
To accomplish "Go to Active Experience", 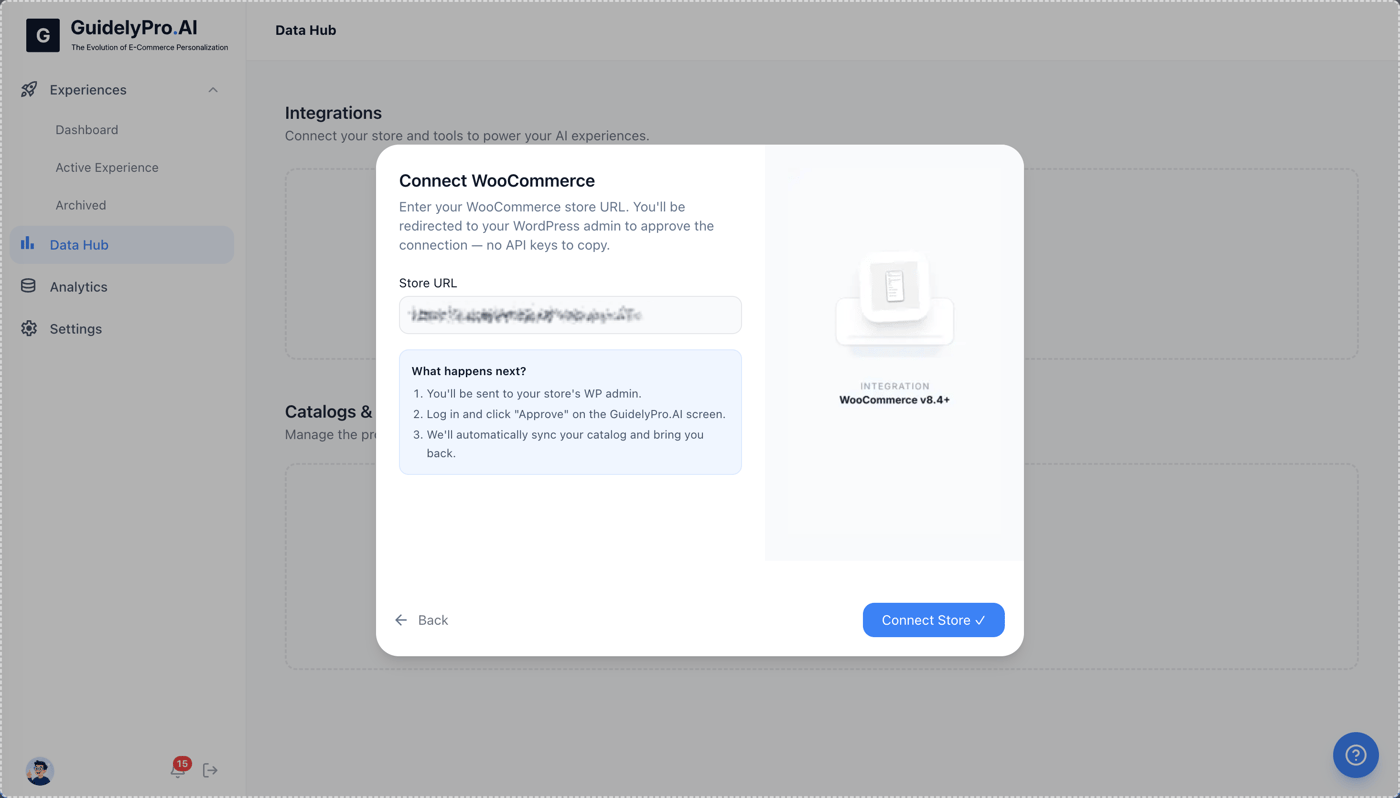I will 107,167.
